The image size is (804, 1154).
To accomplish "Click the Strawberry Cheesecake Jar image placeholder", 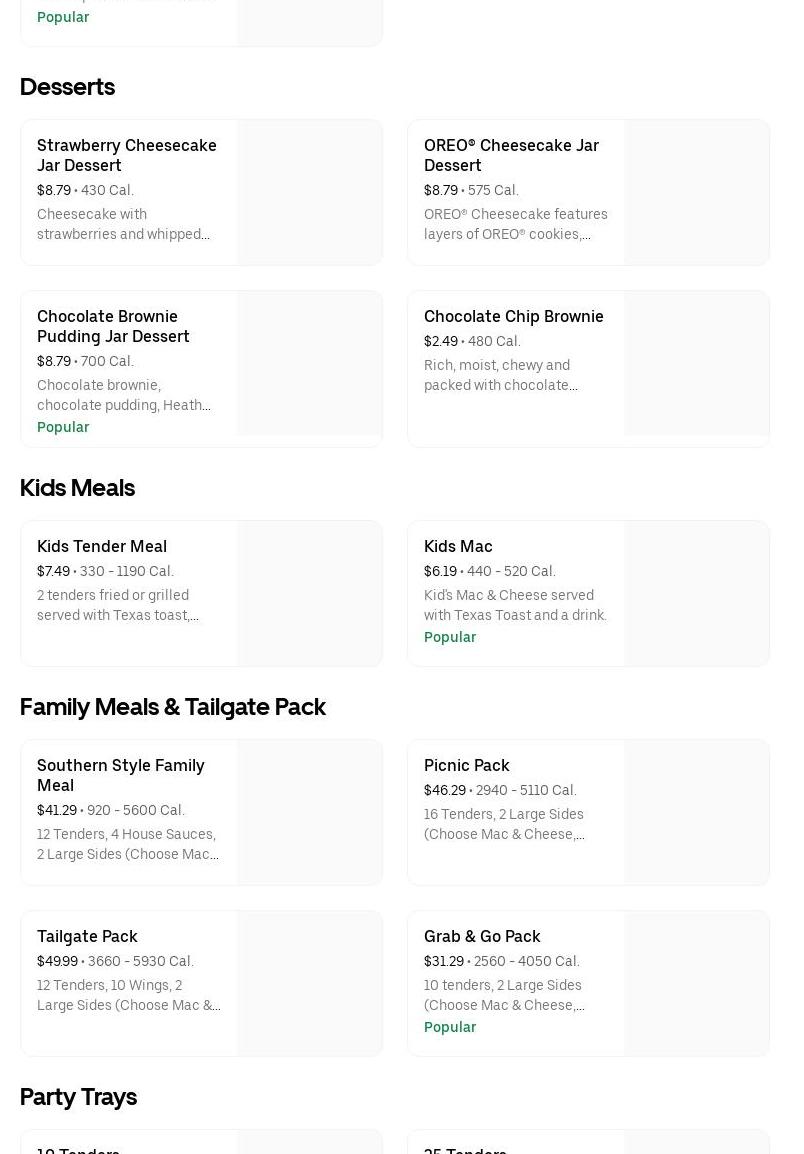I will [x=310, y=193].
